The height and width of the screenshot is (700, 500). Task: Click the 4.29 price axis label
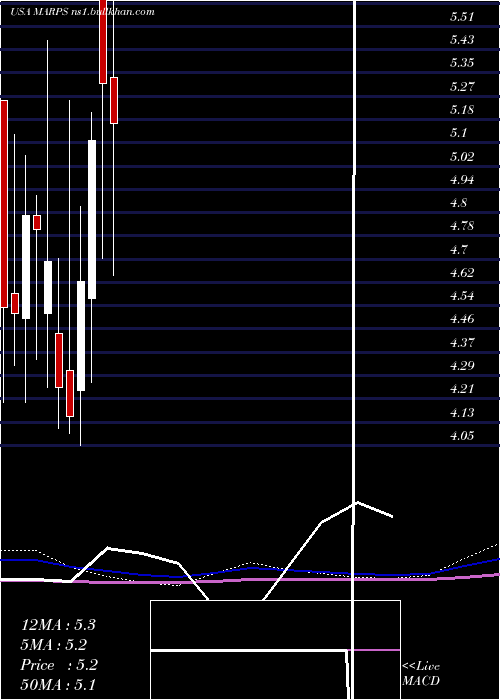pos(462,366)
